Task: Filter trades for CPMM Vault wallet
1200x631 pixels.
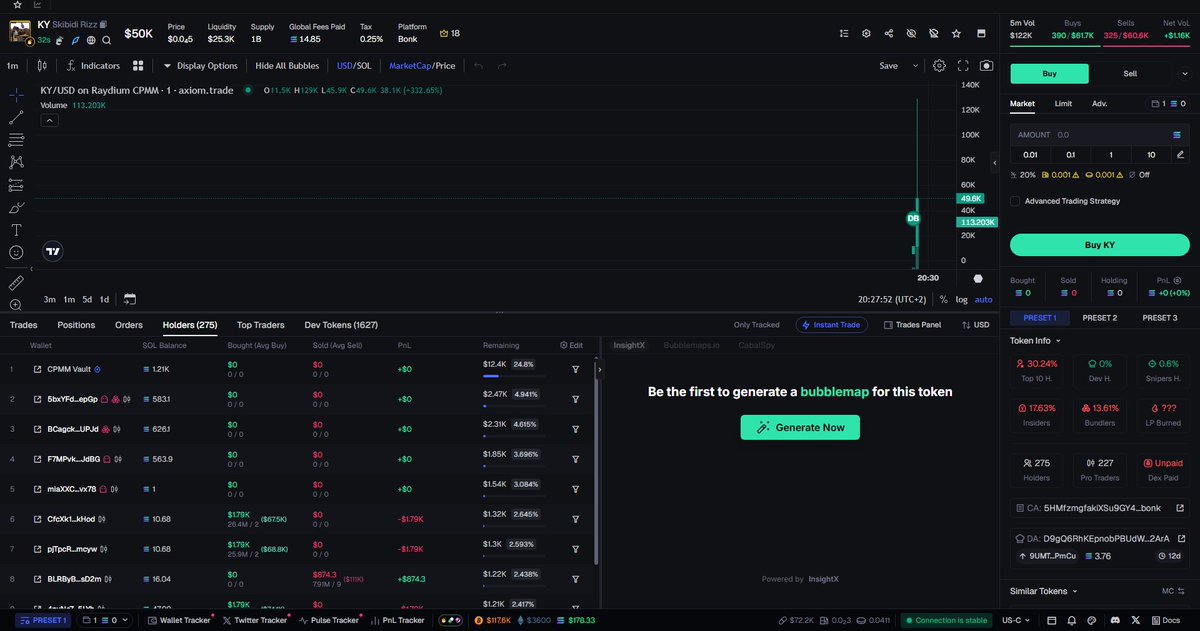Action: tap(576, 369)
